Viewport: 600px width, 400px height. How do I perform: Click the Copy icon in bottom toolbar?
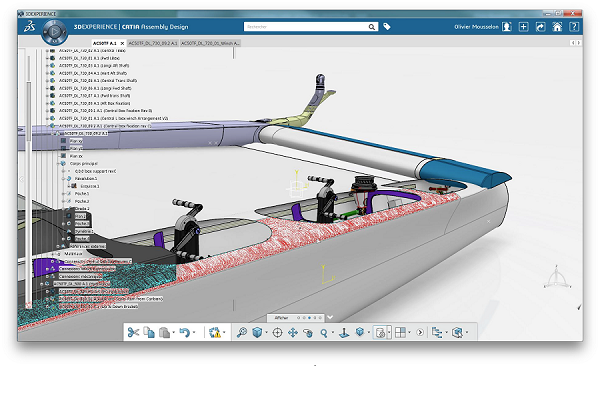(x=149, y=332)
